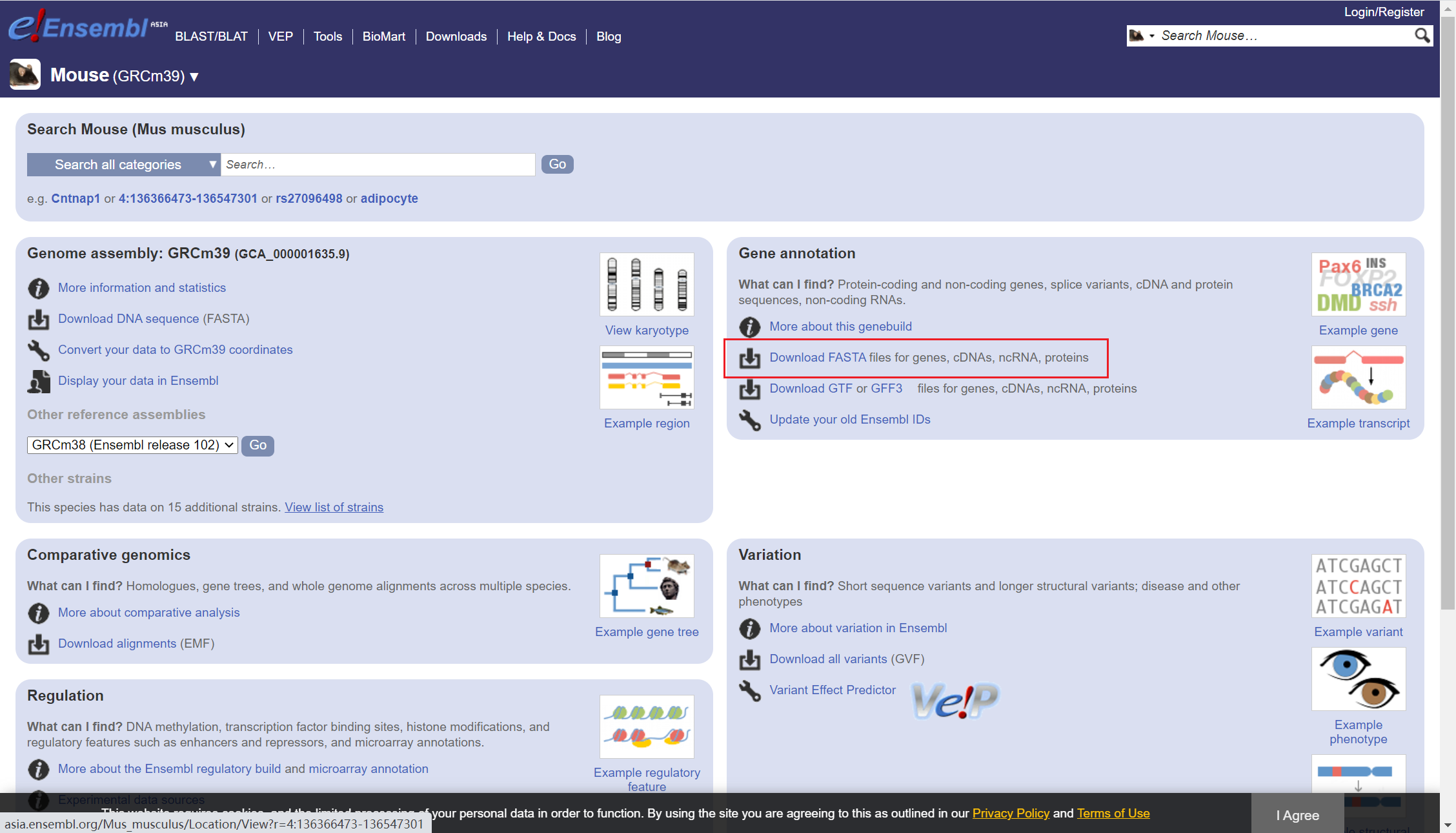Open the VEP menu item
1456x833 pixels.
coord(281,37)
